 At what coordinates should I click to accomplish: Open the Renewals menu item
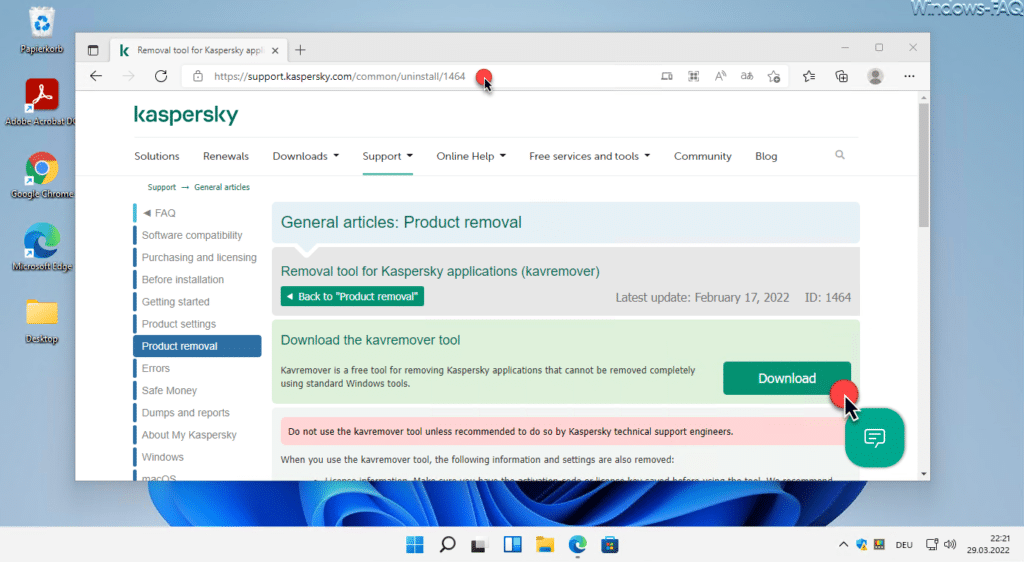[225, 156]
